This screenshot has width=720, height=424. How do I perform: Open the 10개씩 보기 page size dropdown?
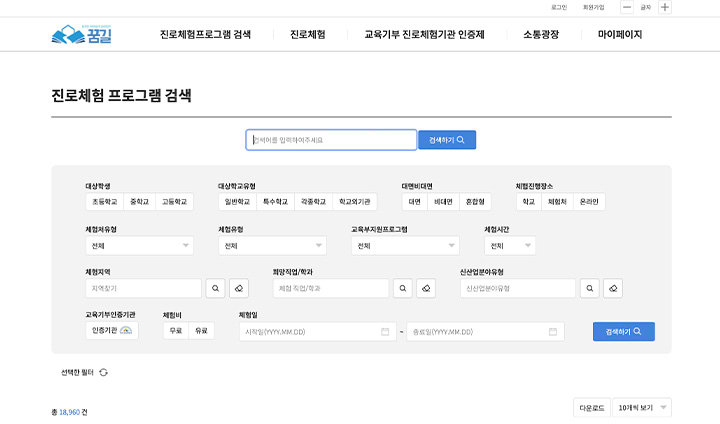641,408
